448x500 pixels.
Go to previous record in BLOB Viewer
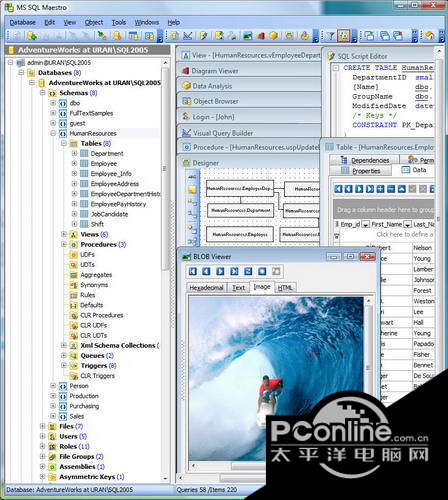206,271
